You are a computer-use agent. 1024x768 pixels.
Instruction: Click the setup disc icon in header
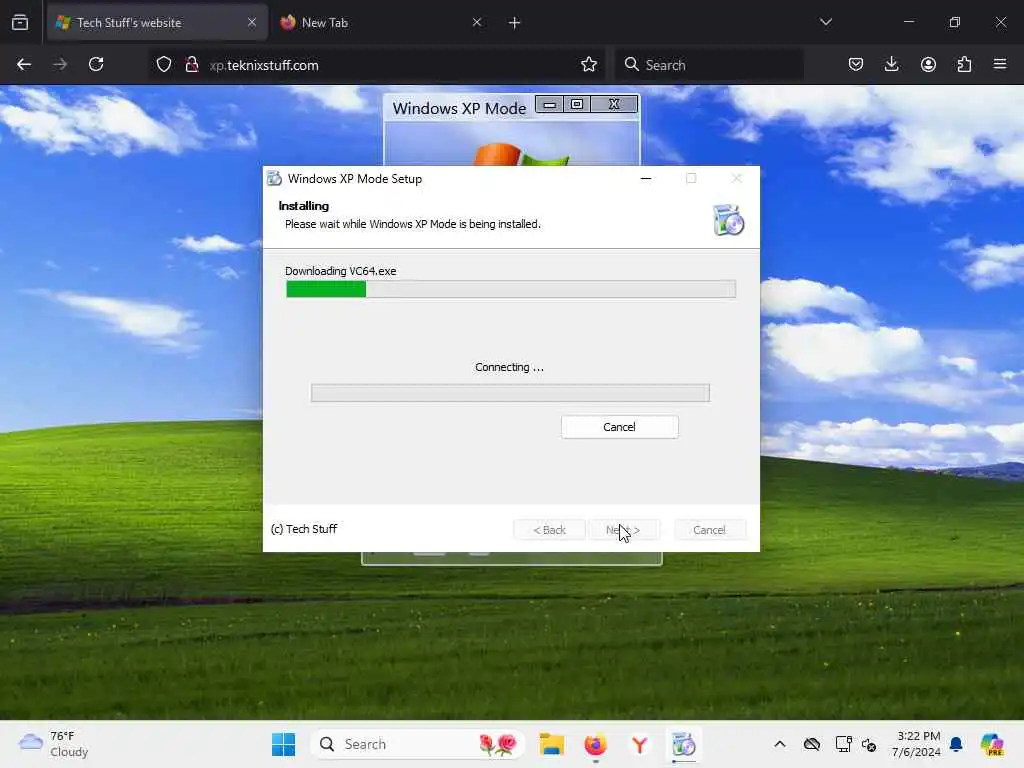pyautogui.click(x=728, y=220)
